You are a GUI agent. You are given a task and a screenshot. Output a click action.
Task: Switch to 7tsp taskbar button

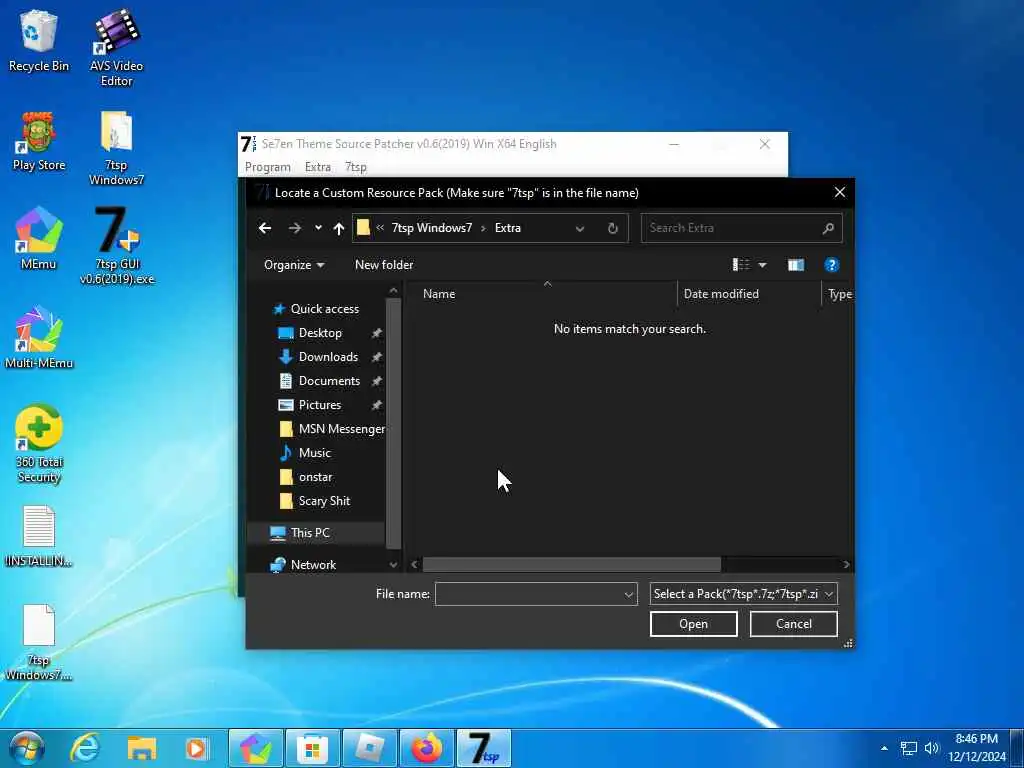click(483, 748)
